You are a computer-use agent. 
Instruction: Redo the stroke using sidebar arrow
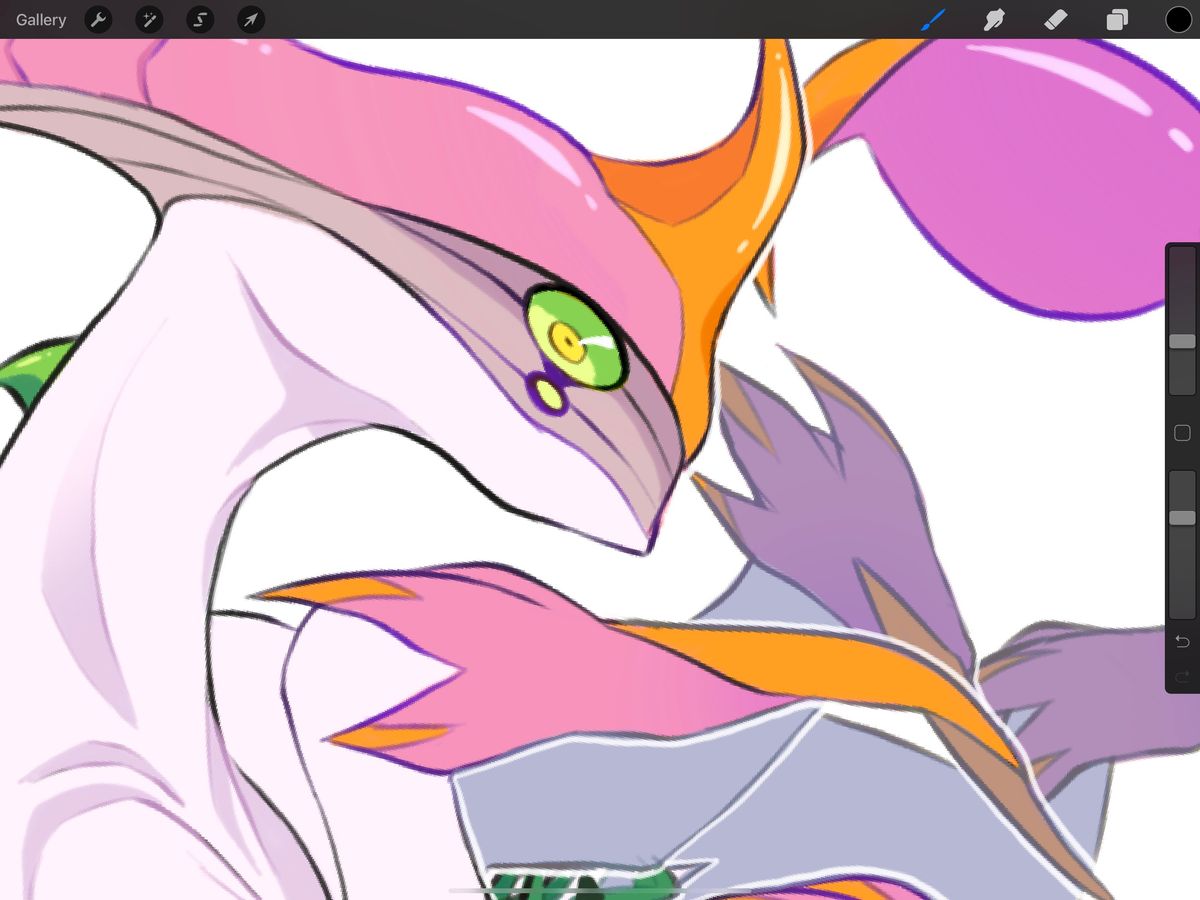[x=1182, y=677]
